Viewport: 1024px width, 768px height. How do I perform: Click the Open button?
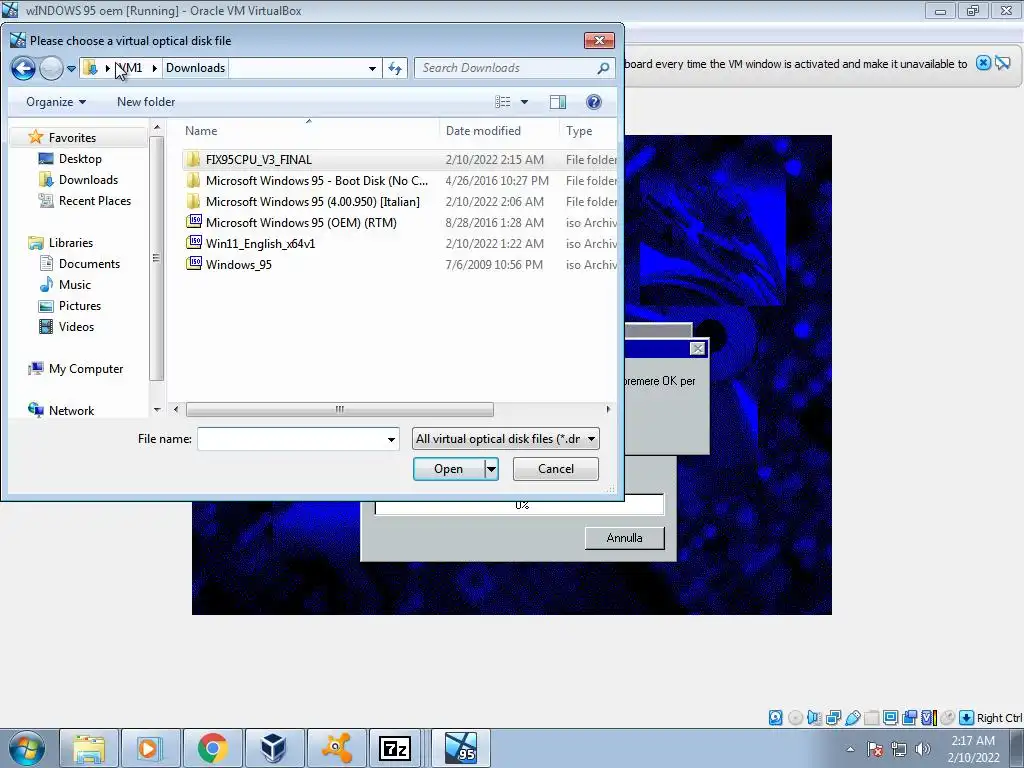click(448, 469)
